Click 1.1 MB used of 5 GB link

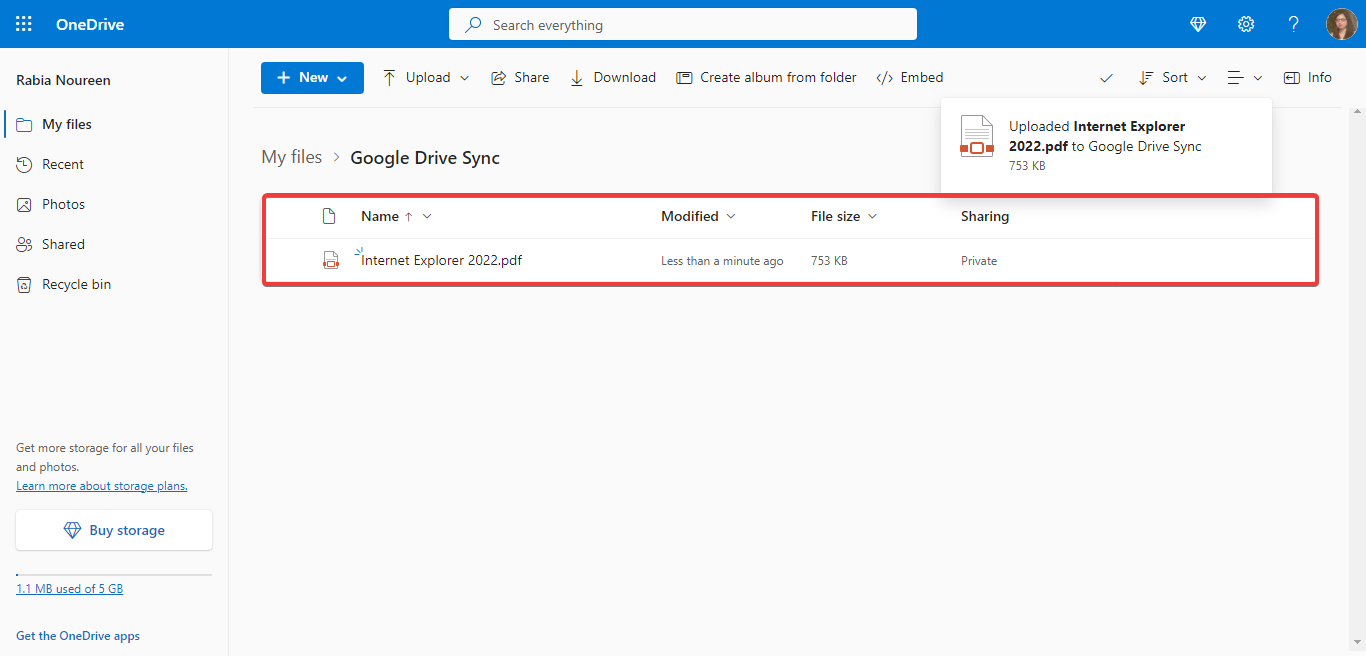point(70,589)
